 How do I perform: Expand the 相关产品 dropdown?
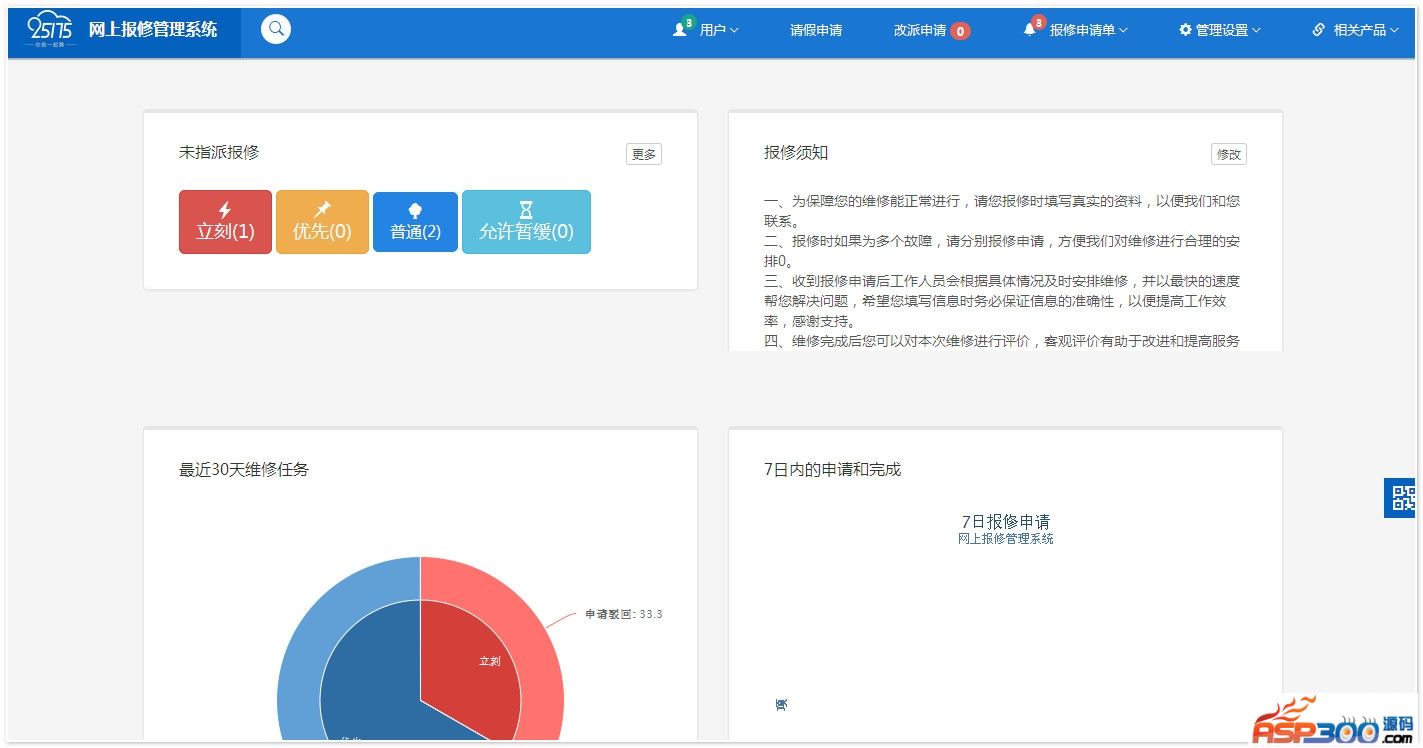point(1365,30)
